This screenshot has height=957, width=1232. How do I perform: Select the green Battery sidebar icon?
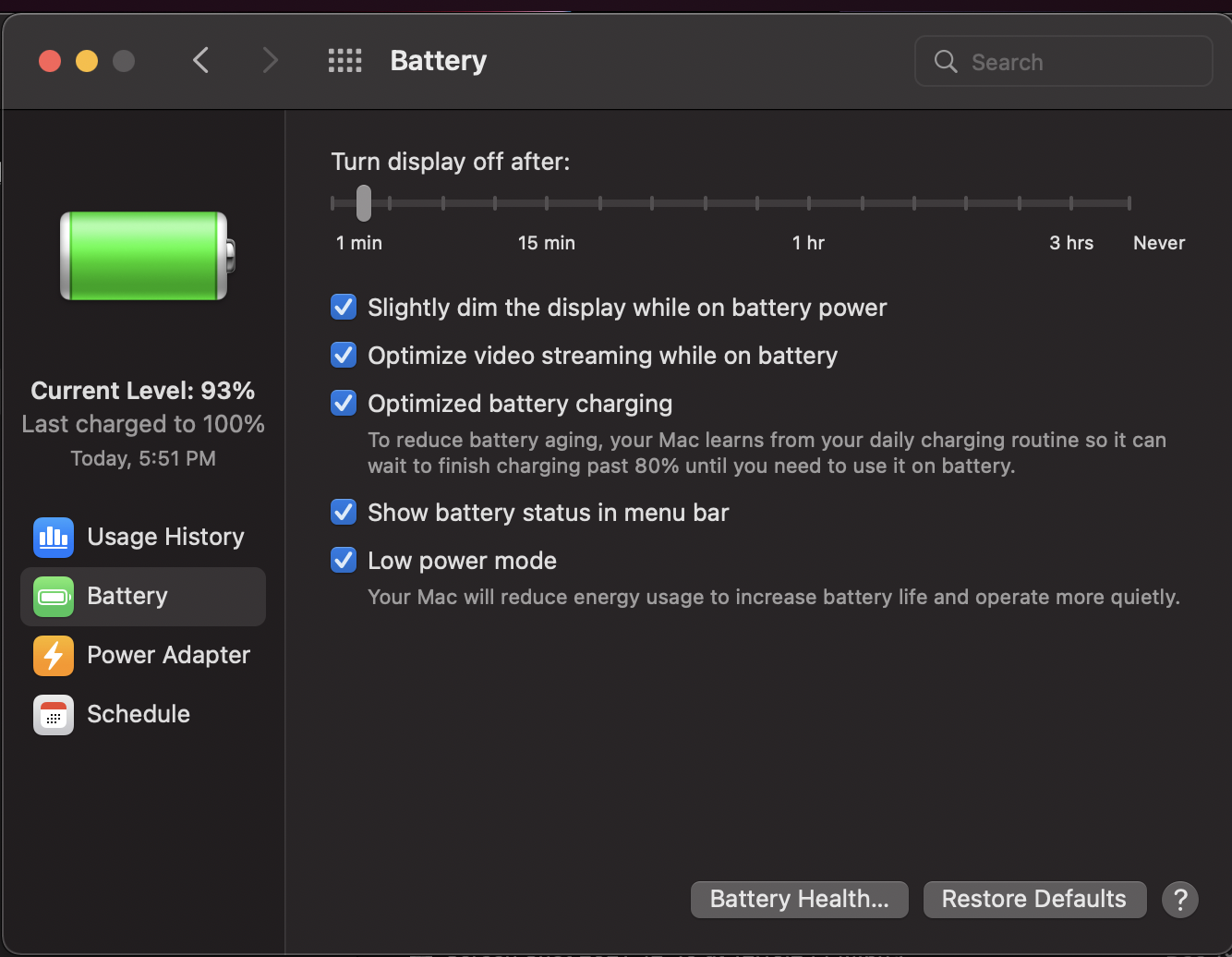(x=54, y=596)
